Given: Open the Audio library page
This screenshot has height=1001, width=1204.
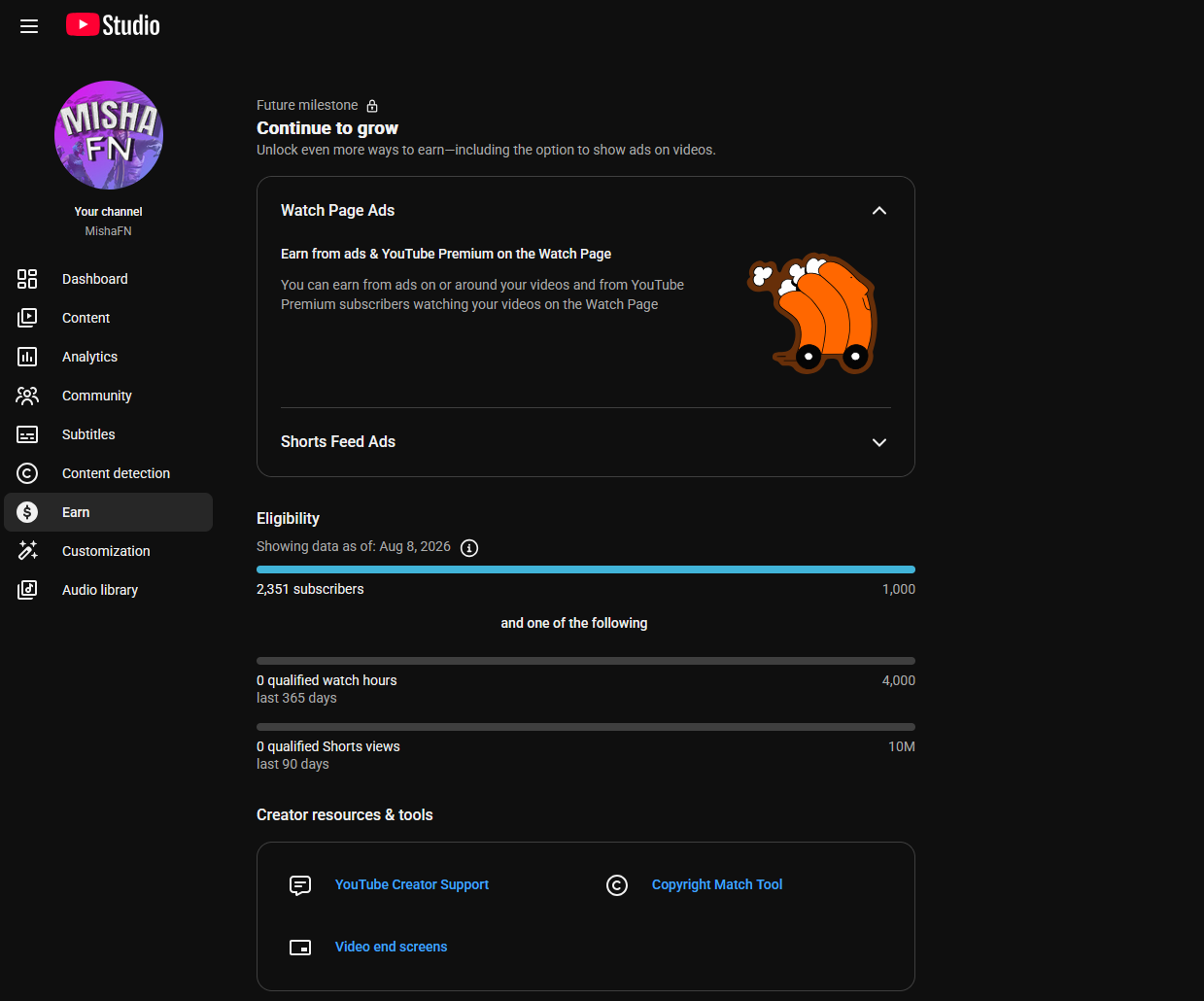Looking at the screenshot, I should pyautogui.click(x=108, y=590).
